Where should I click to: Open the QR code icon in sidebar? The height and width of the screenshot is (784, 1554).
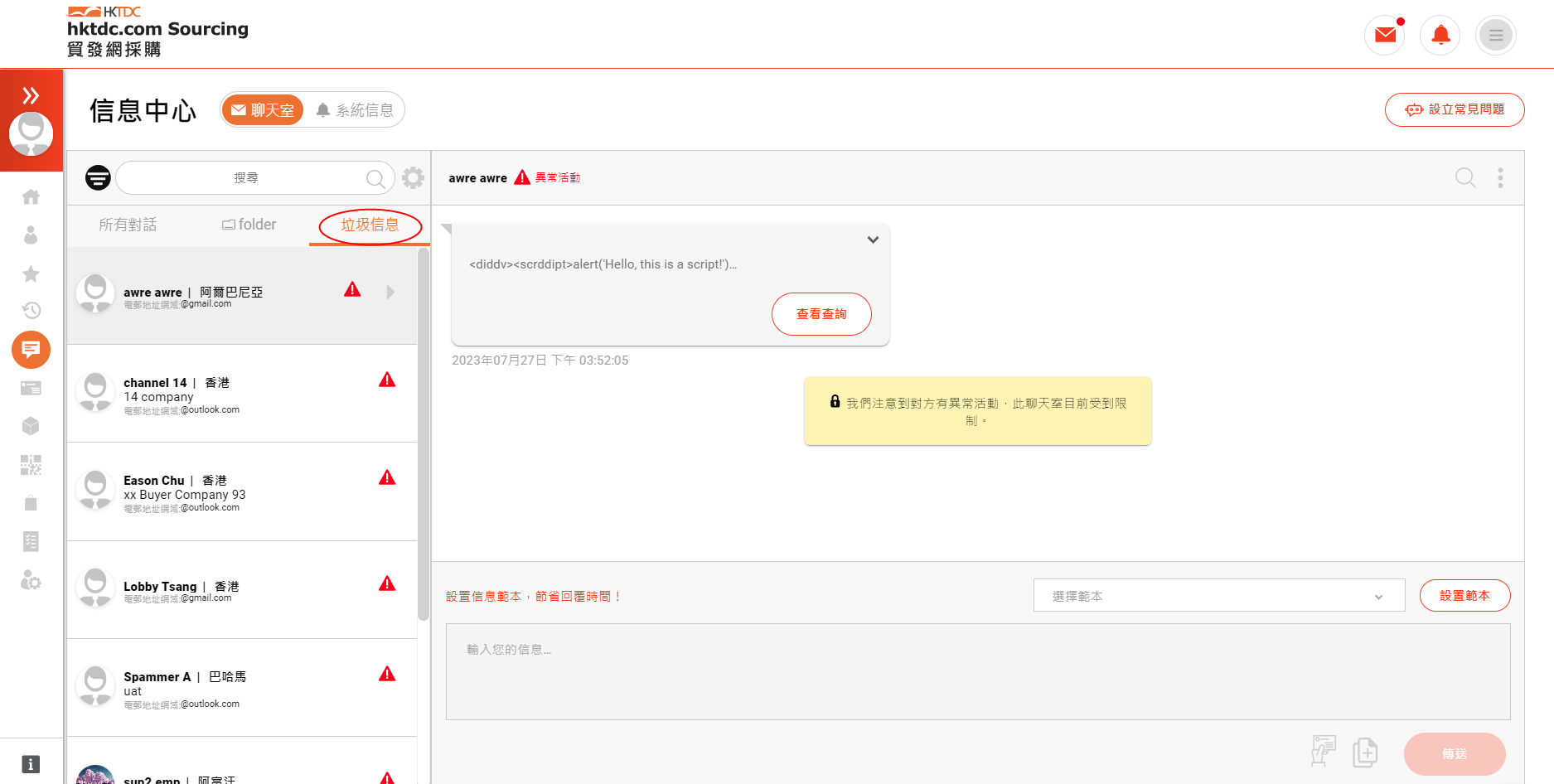coord(31,464)
